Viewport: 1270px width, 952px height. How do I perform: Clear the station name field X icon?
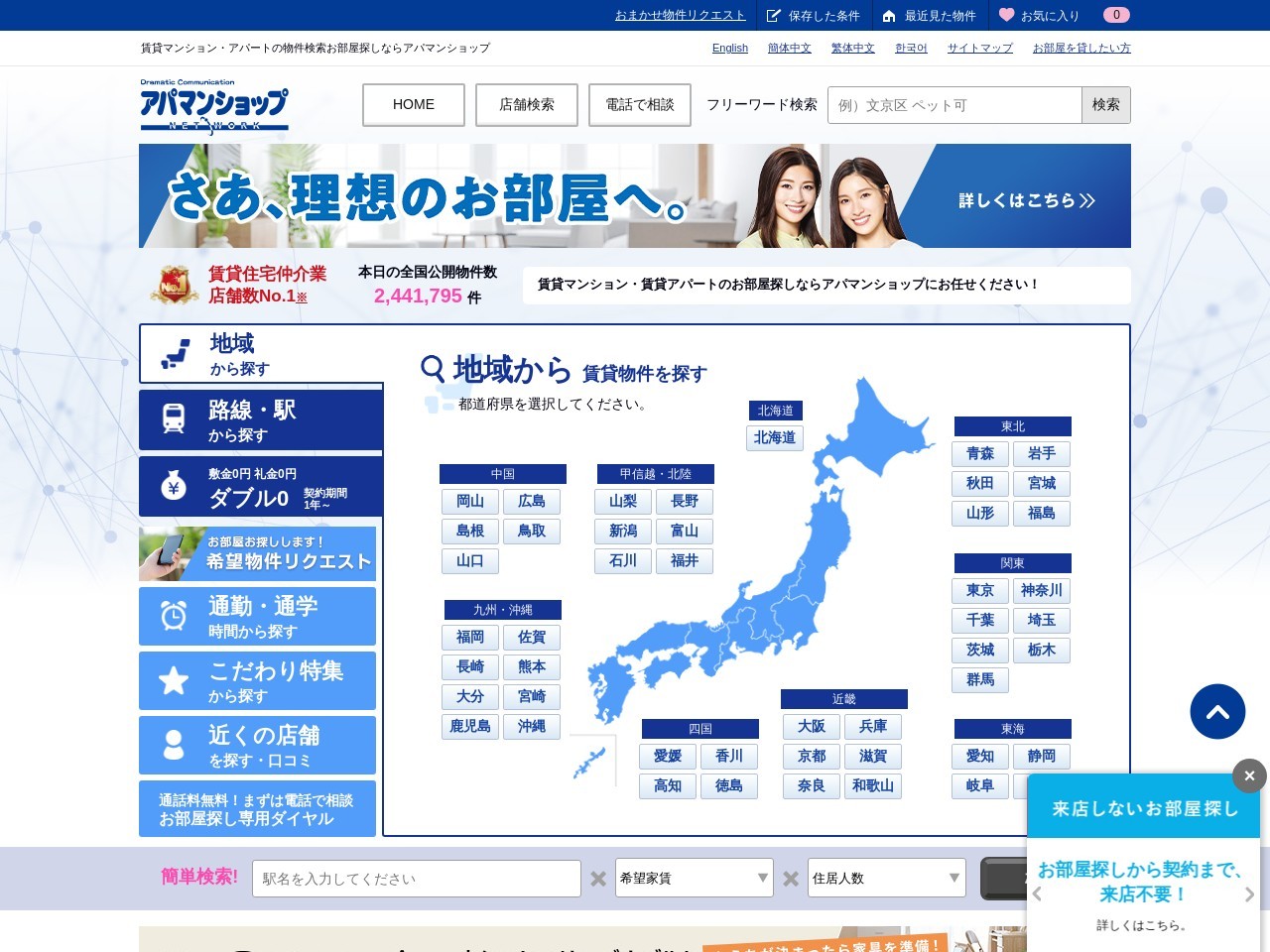pos(598,879)
